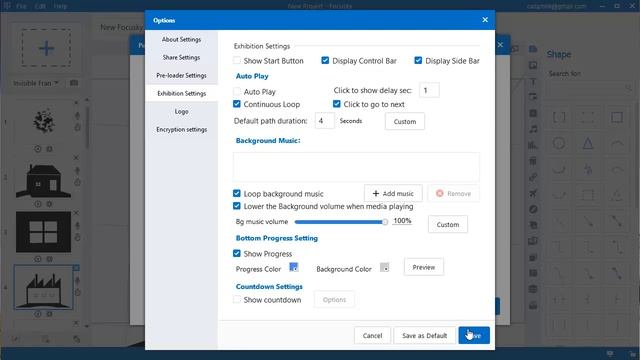Open the Background Color picker

click(x=384, y=267)
